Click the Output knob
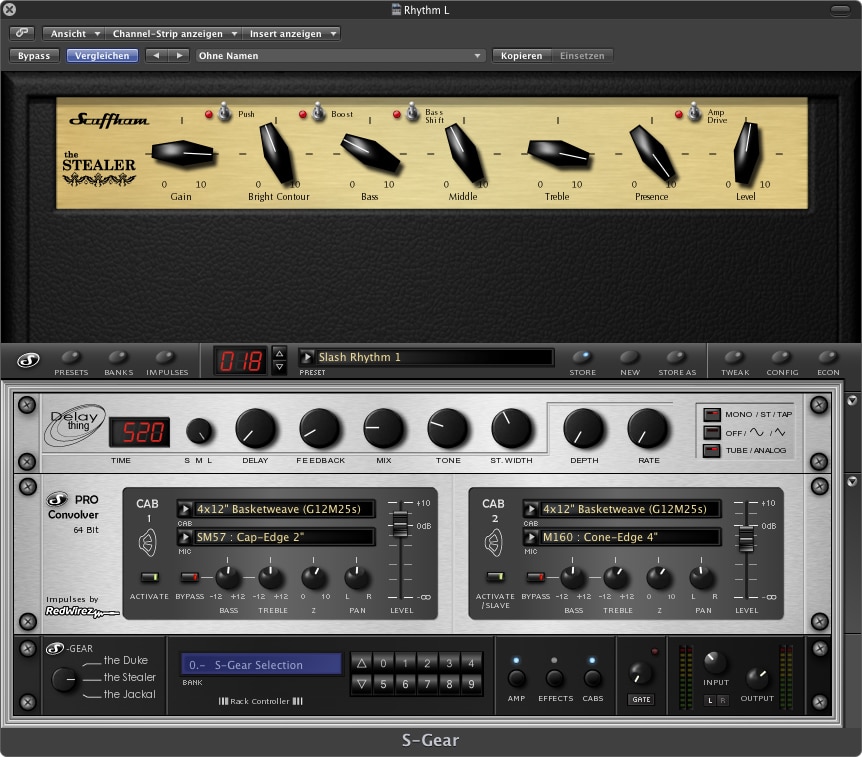862x757 pixels. point(757,679)
